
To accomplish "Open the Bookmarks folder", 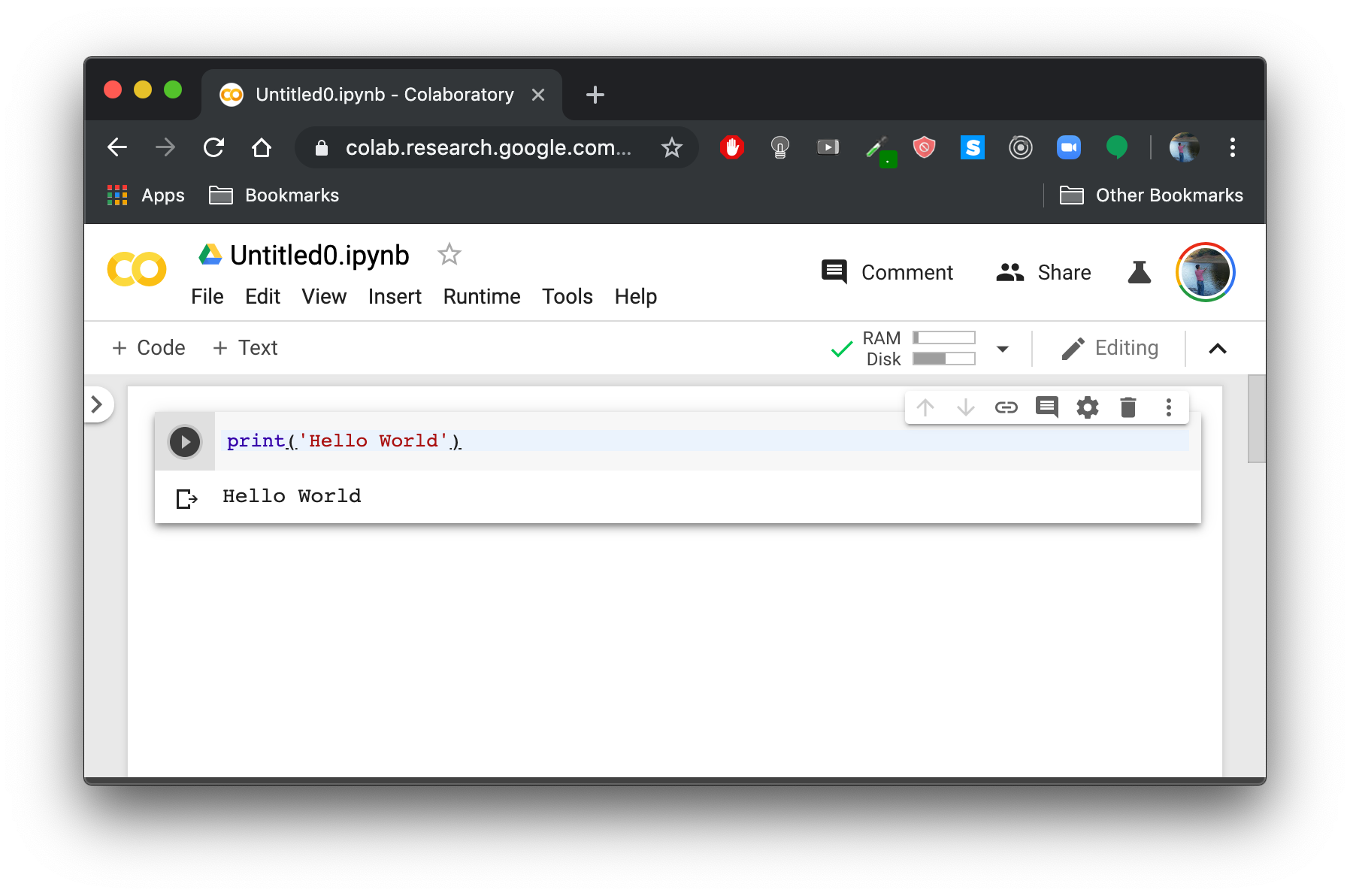I will tap(274, 195).
